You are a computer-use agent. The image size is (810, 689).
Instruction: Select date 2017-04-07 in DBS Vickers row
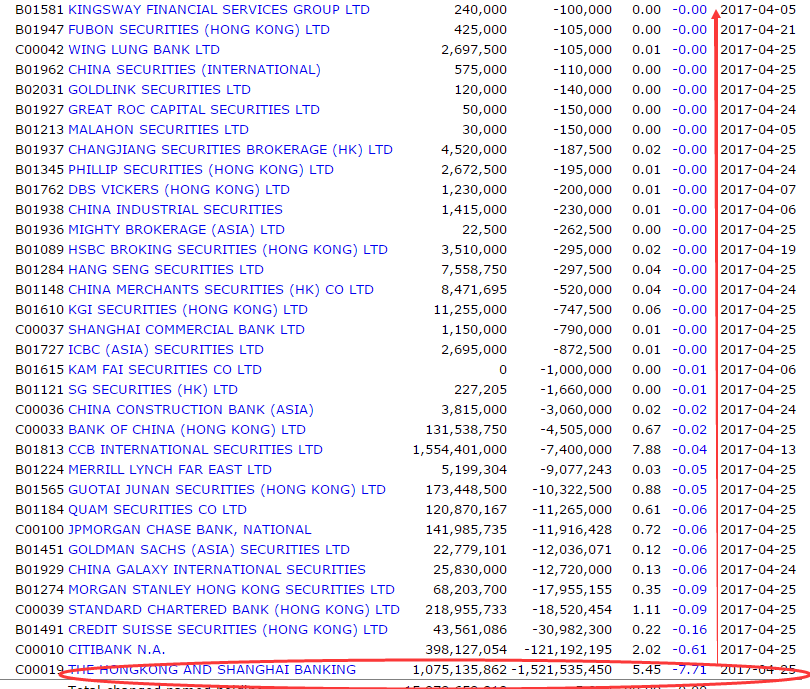(x=758, y=190)
